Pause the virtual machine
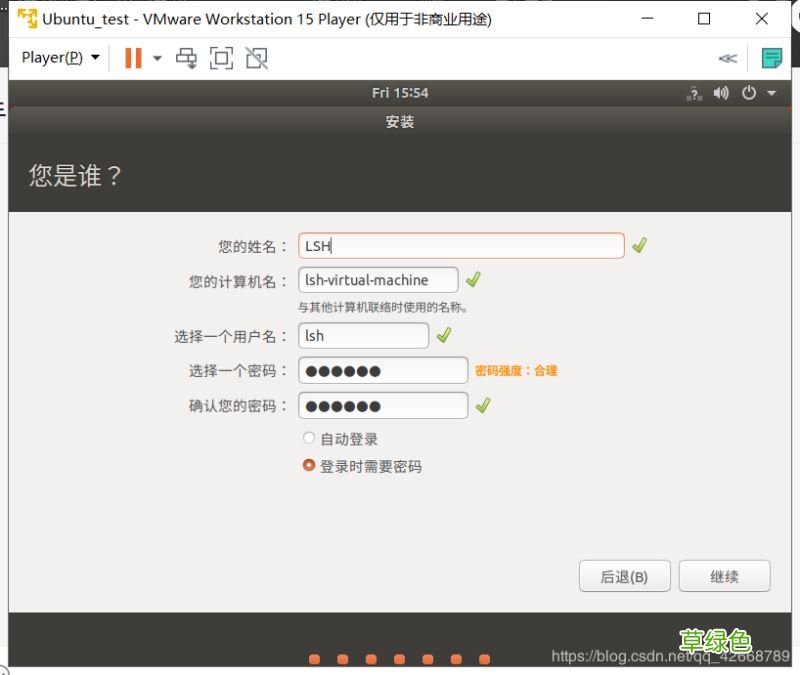Image resolution: width=800 pixels, height=675 pixels. click(133, 58)
